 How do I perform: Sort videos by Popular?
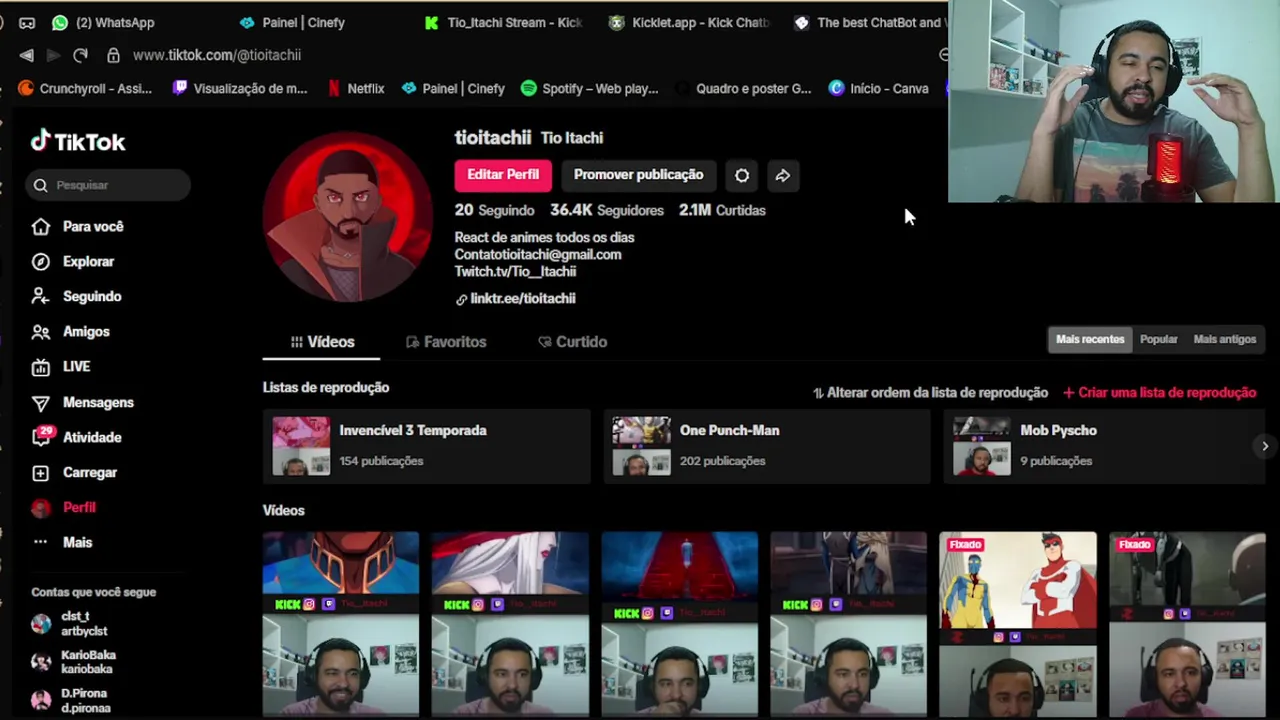pos(1159,339)
